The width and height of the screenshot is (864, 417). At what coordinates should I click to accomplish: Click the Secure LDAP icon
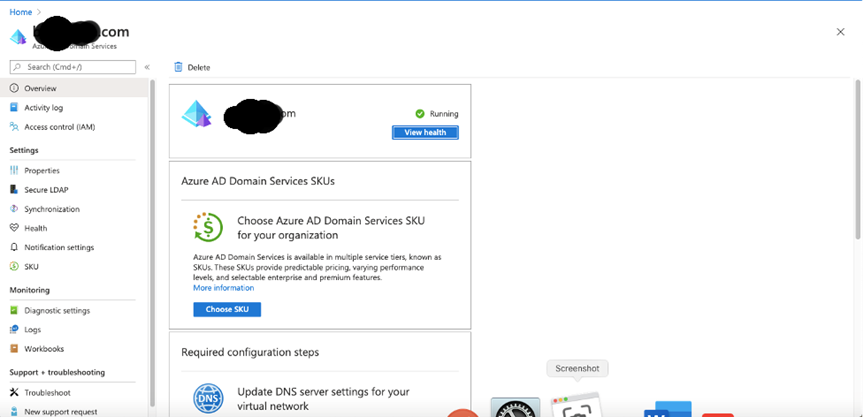click(x=14, y=189)
